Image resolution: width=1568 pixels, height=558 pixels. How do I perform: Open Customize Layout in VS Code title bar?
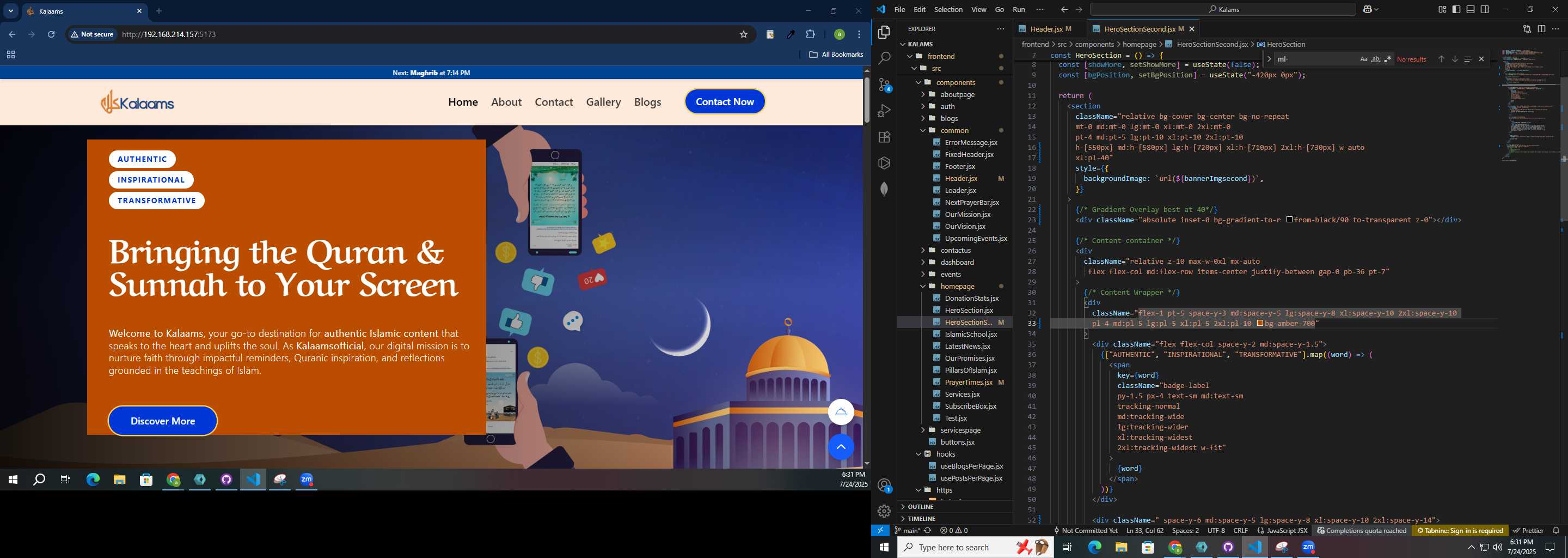coord(1442,10)
